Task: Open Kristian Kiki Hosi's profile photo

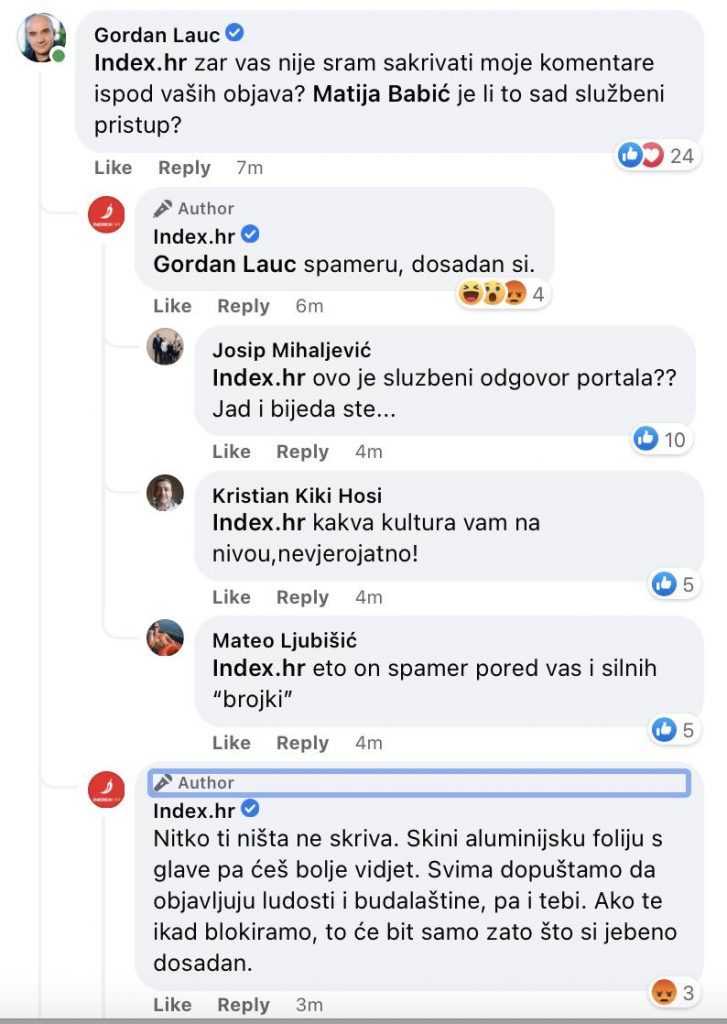Action: point(165,492)
